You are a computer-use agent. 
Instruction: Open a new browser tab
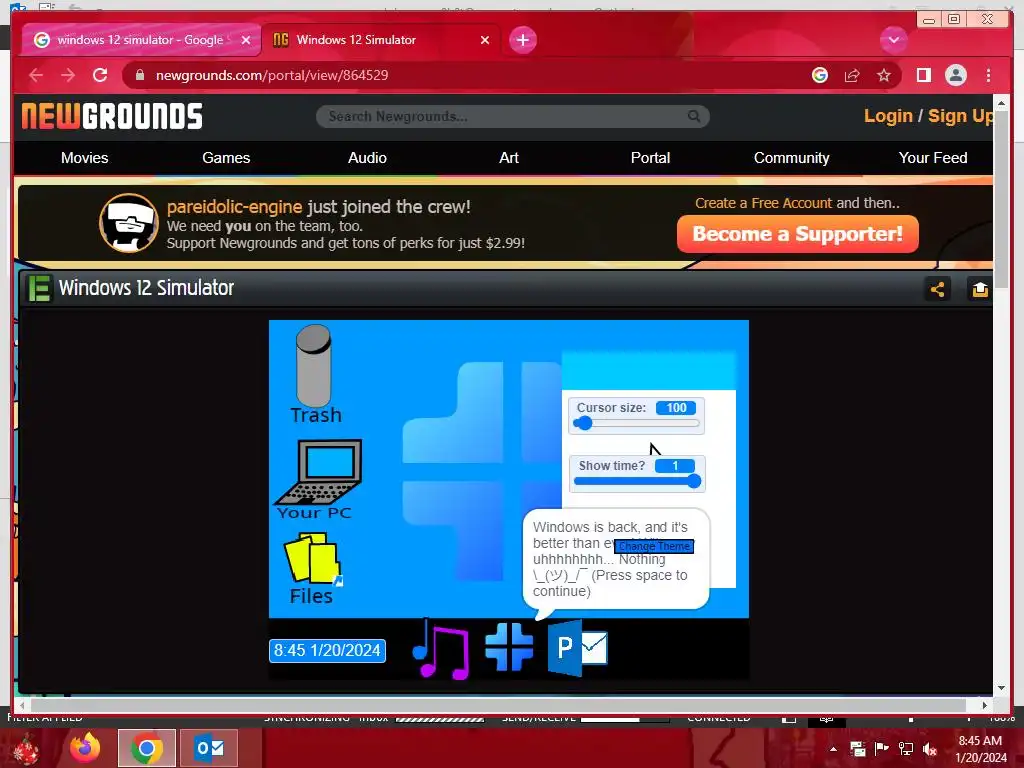pyautogui.click(x=522, y=40)
